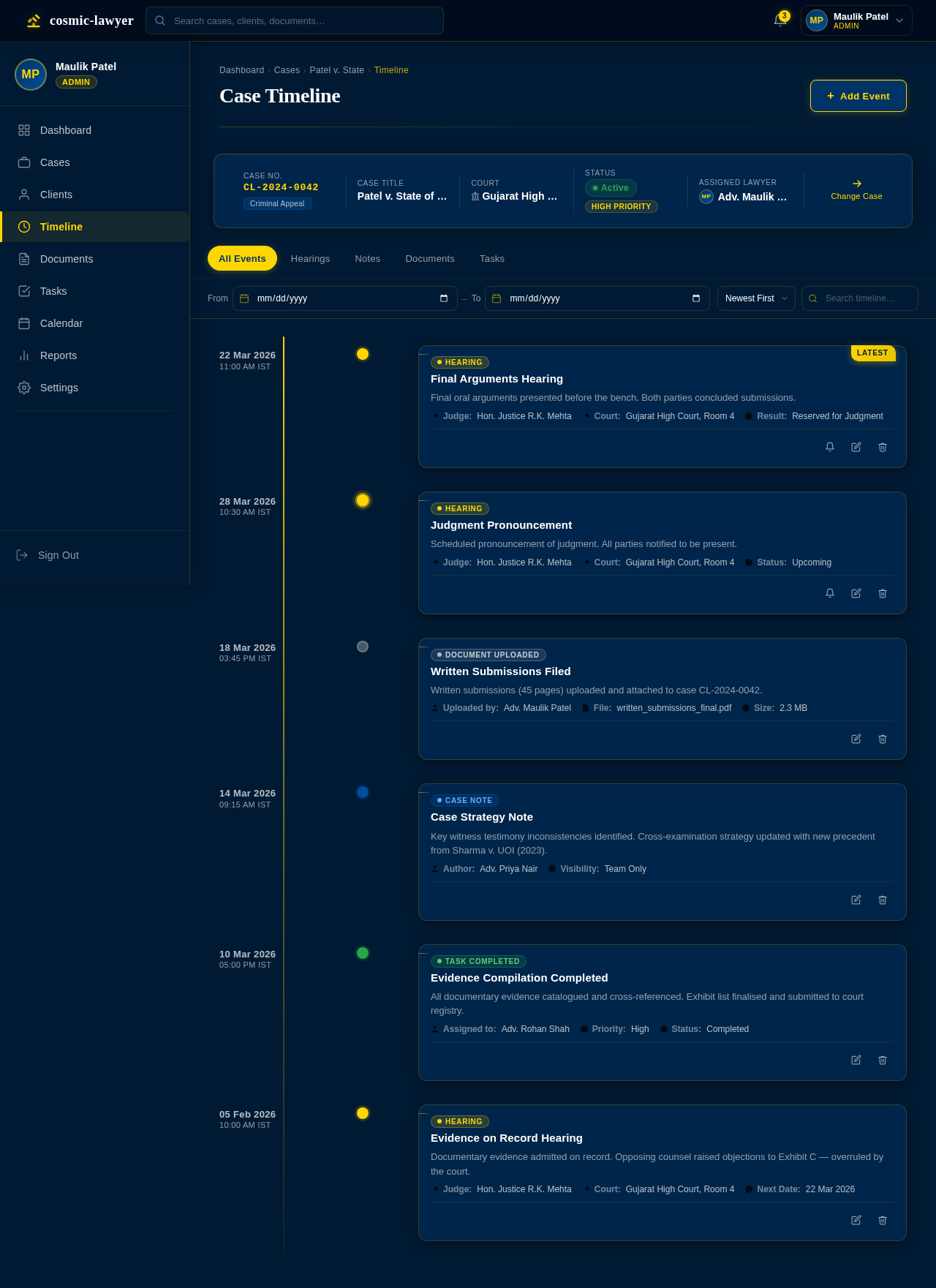
Task: Delete the Evidence Compilation Completed task
Action: (x=883, y=1060)
